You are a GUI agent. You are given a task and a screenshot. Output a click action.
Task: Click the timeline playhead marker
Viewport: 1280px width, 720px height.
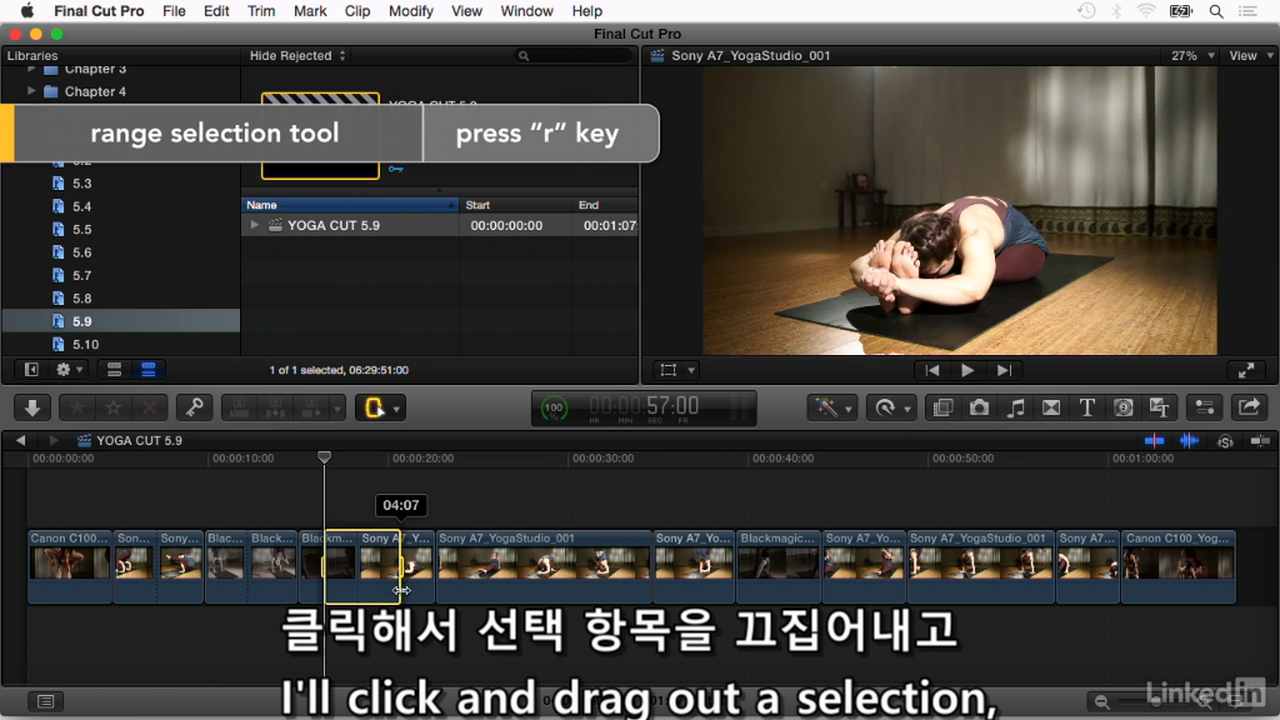(324, 457)
